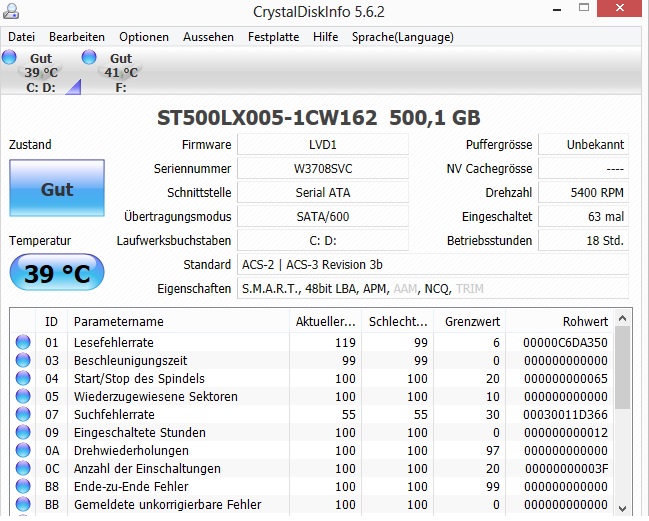Click the Laufwerksbuchstaben field C: D:
This screenshot has width=649, height=521.
pos(323,240)
